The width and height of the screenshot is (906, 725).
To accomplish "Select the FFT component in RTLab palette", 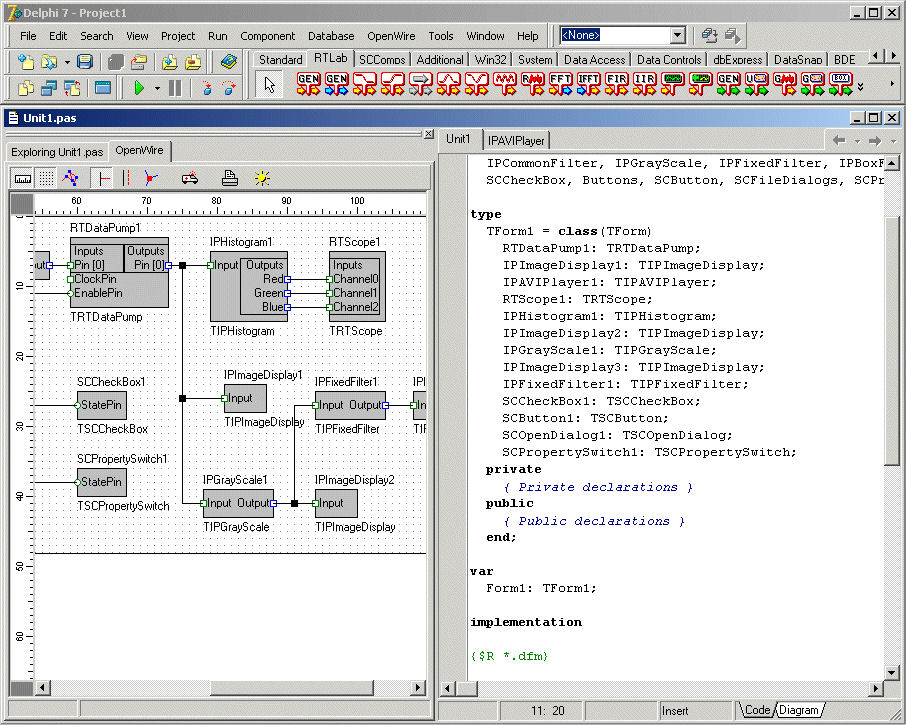I will pyautogui.click(x=560, y=84).
